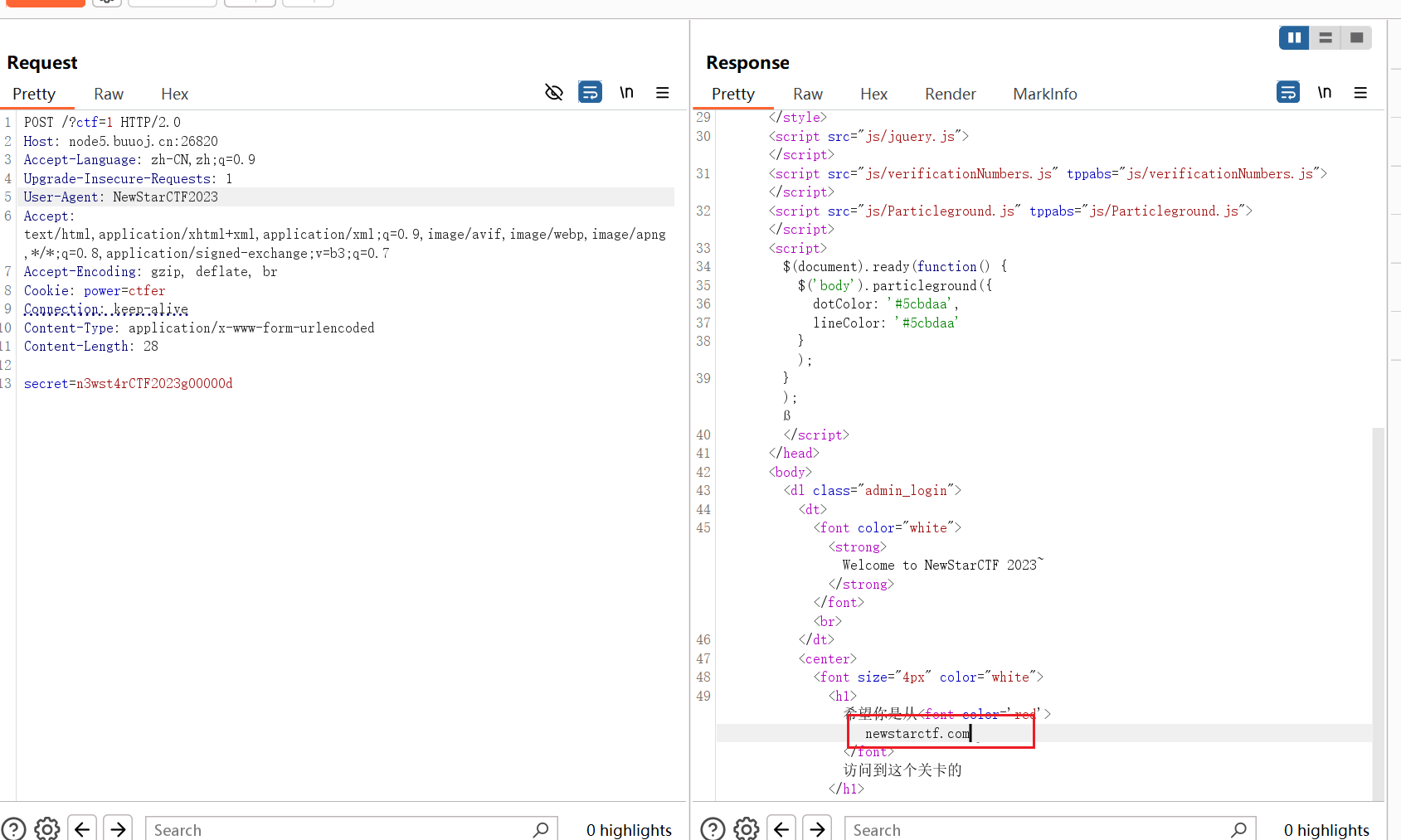
Task: Go to next search match in Response
Action: coord(818,829)
